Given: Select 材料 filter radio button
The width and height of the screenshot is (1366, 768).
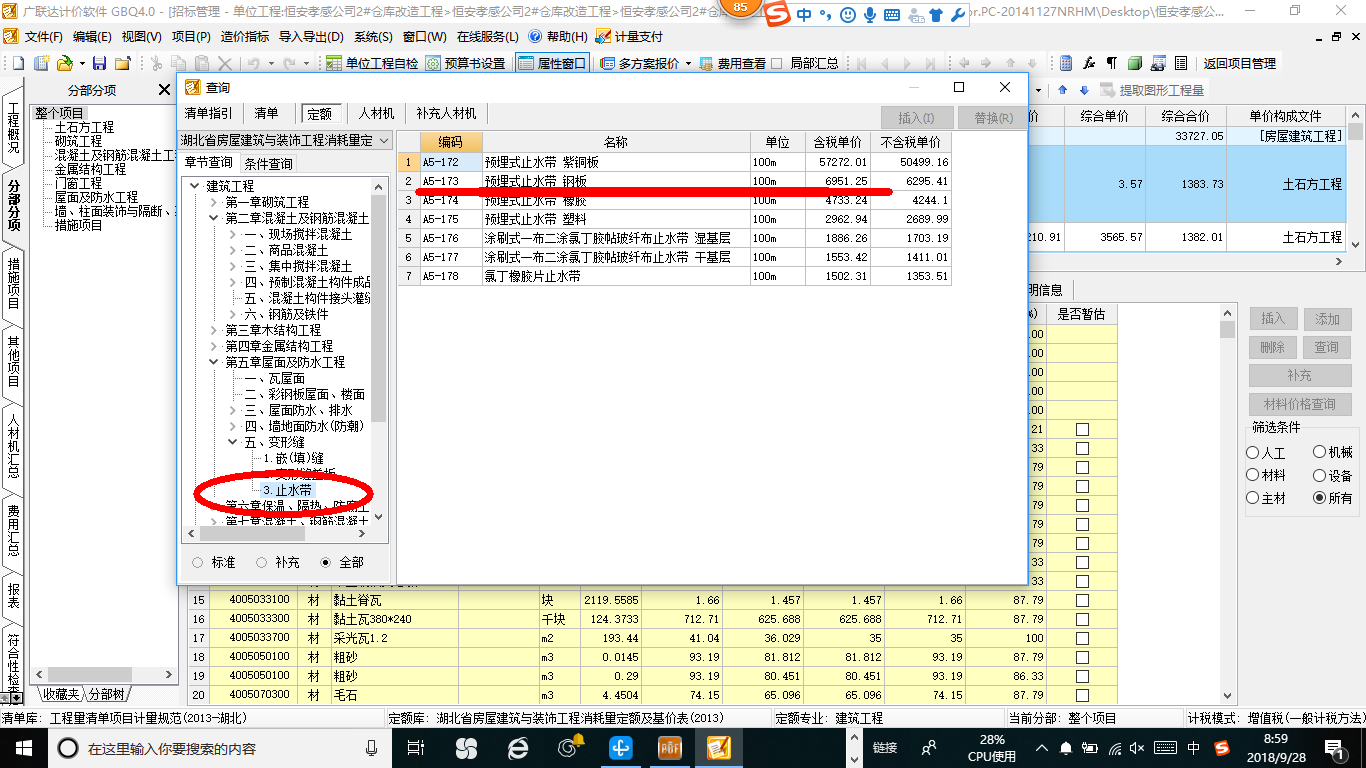Looking at the screenshot, I should tap(1253, 476).
